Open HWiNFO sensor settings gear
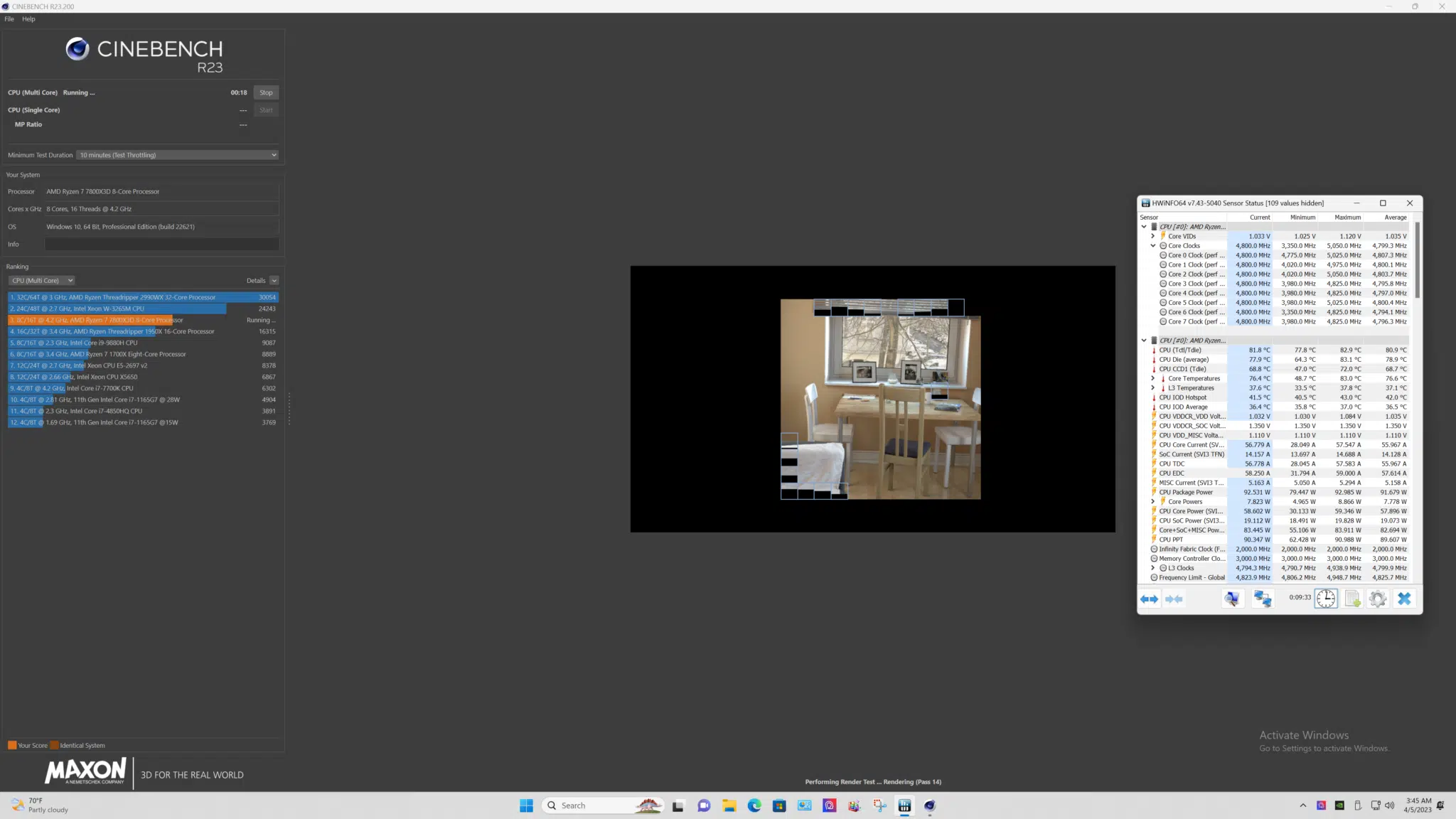This screenshot has width=1456, height=819. coord(1378,599)
